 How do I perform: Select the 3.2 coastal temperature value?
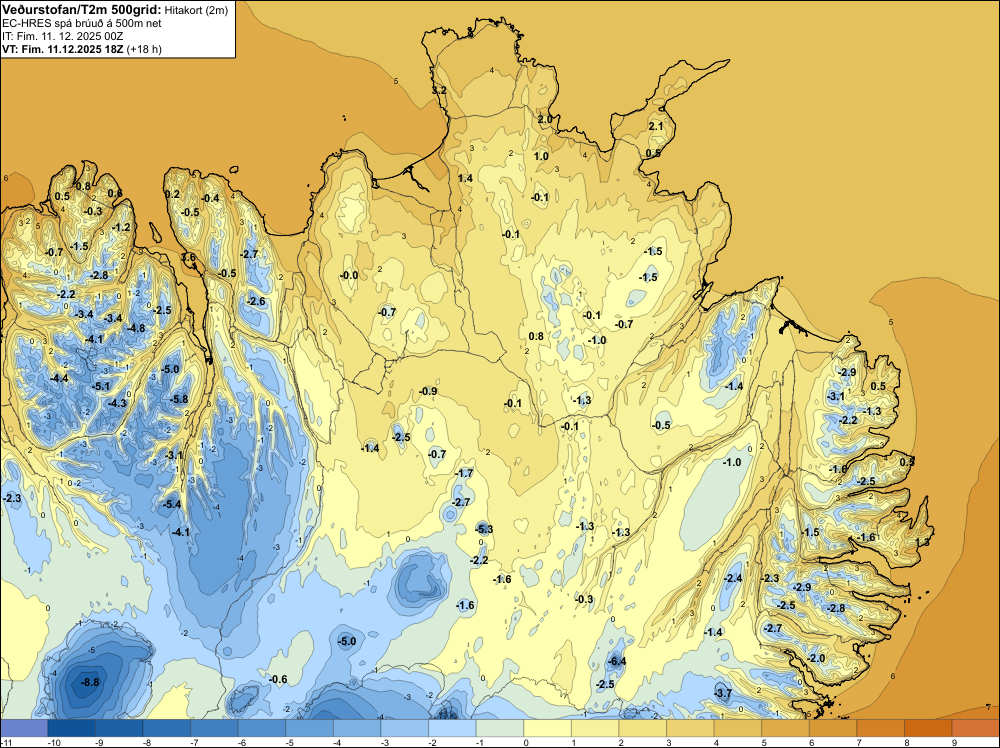(x=439, y=91)
